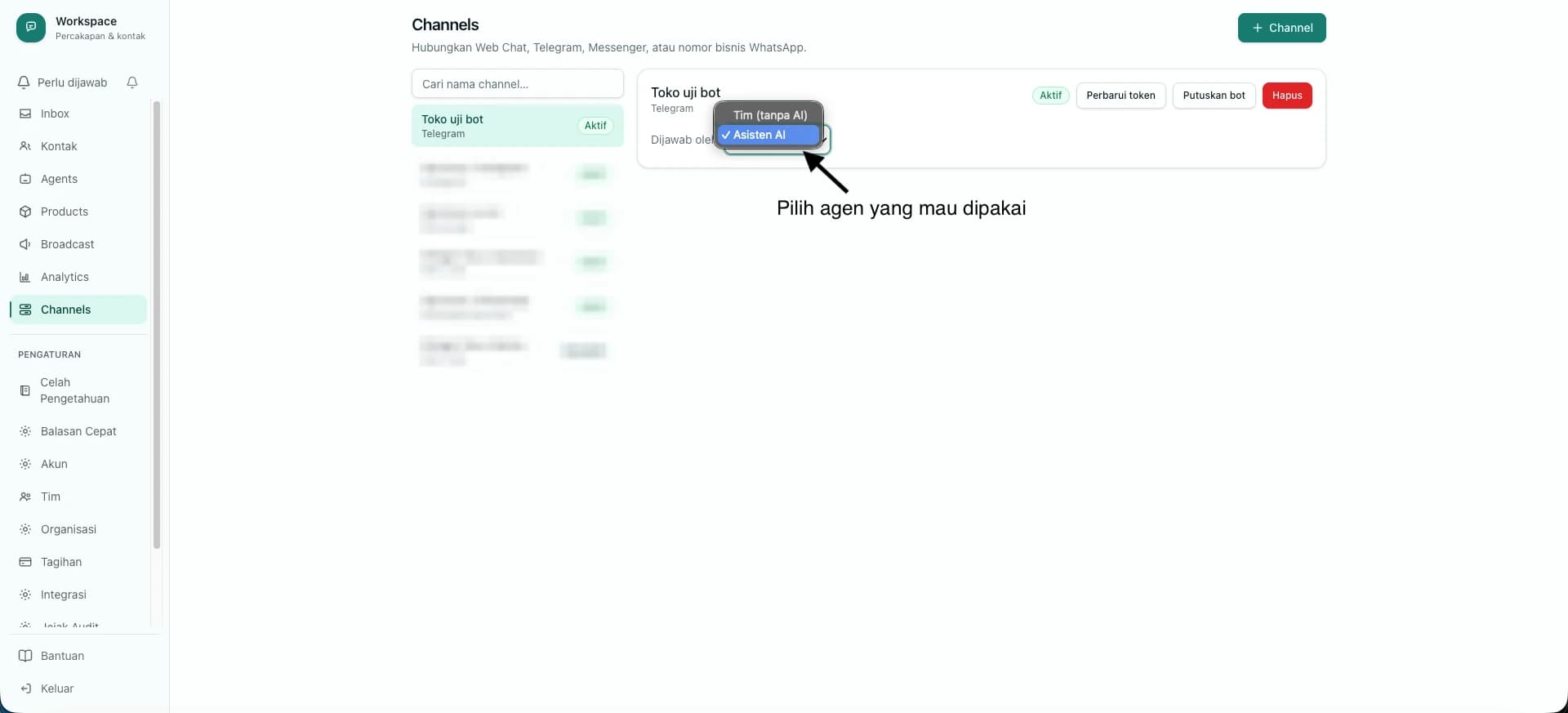Click the Broadcast megaphone icon
The width and height of the screenshot is (1568, 713).
[x=25, y=244]
